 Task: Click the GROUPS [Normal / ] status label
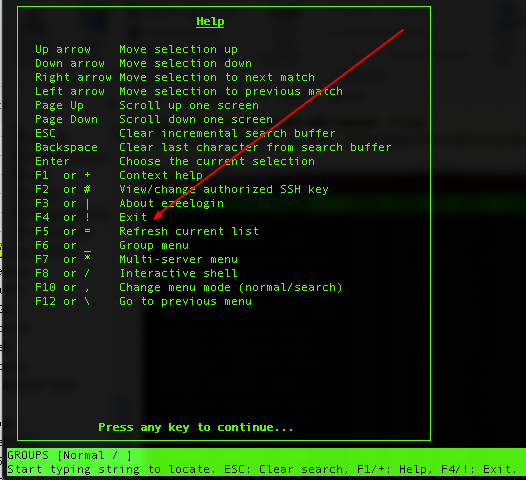coord(69,455)
